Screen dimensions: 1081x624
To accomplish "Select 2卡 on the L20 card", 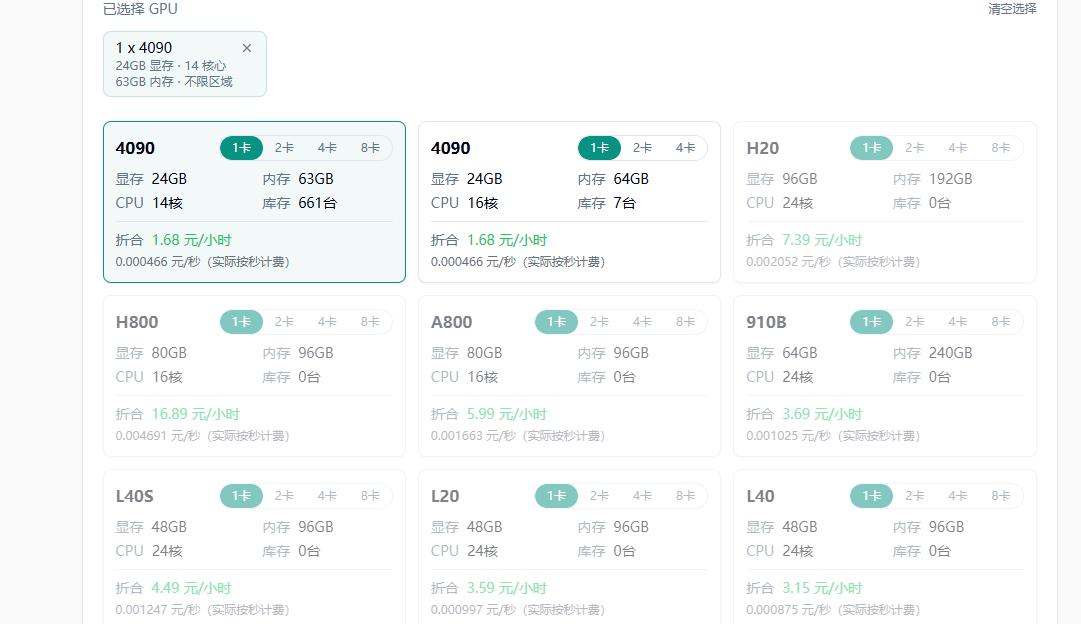I will click(599, 496).
